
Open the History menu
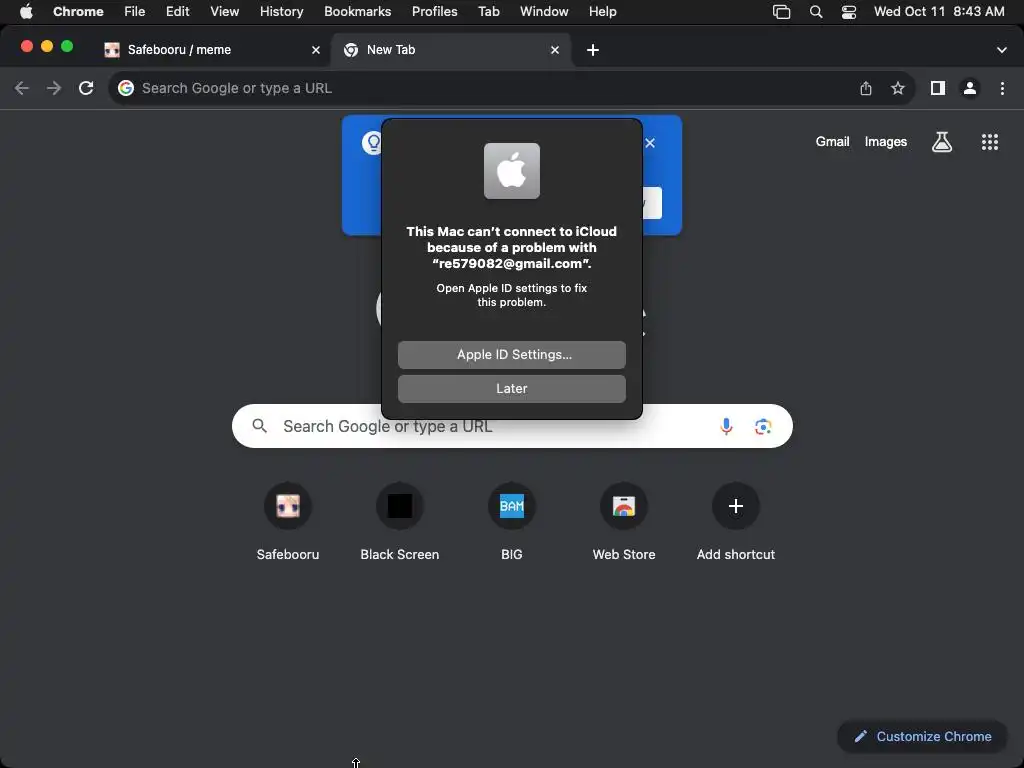[281, 11]
